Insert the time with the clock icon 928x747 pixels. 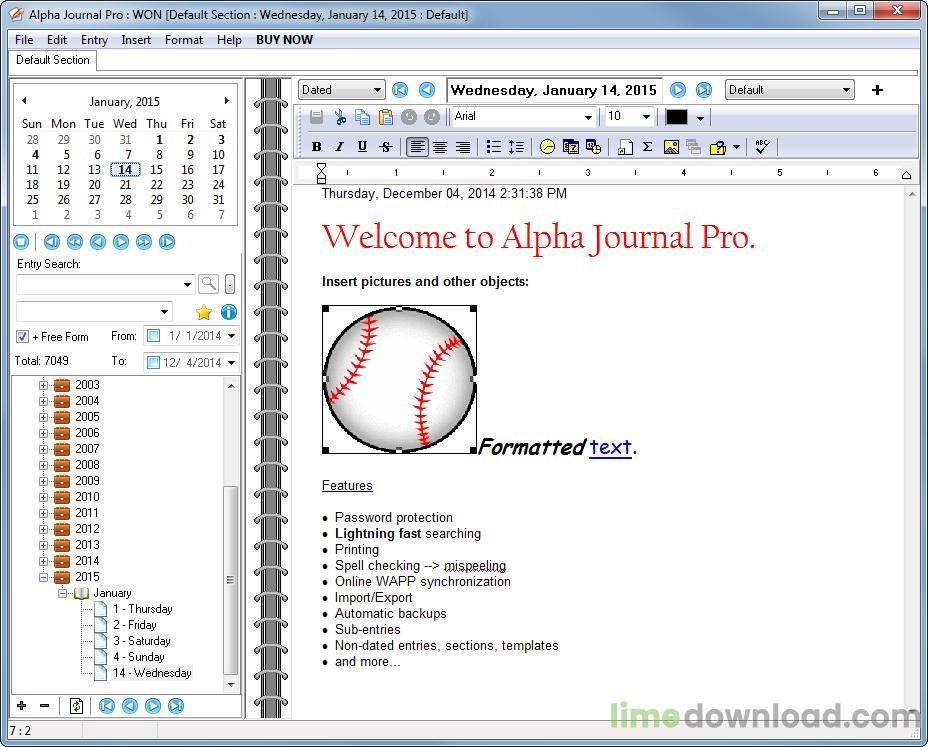pos(547,147)
